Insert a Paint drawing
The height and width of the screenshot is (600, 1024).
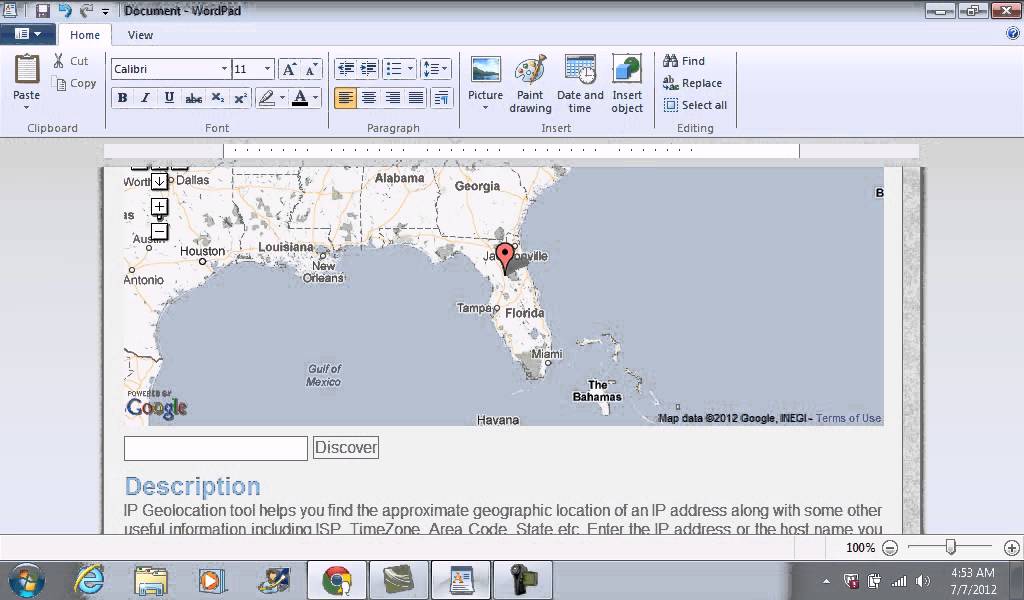pos(530,84)
